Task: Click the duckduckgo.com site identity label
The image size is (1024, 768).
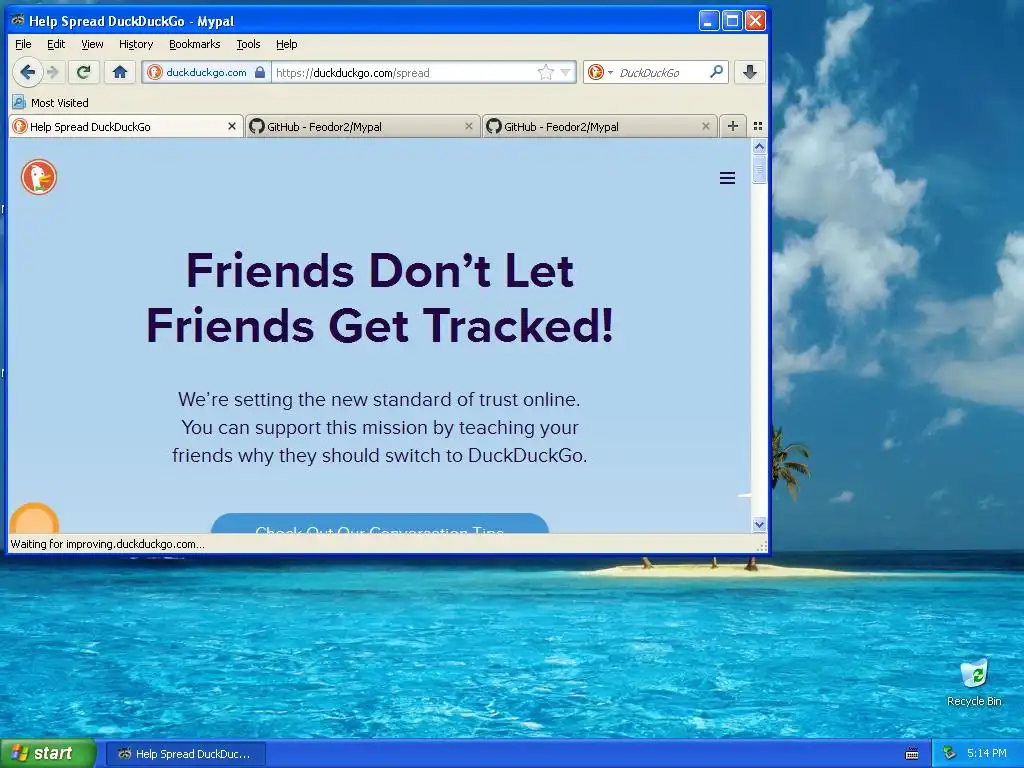Action: pyautogui.click(x=206, y=72)
